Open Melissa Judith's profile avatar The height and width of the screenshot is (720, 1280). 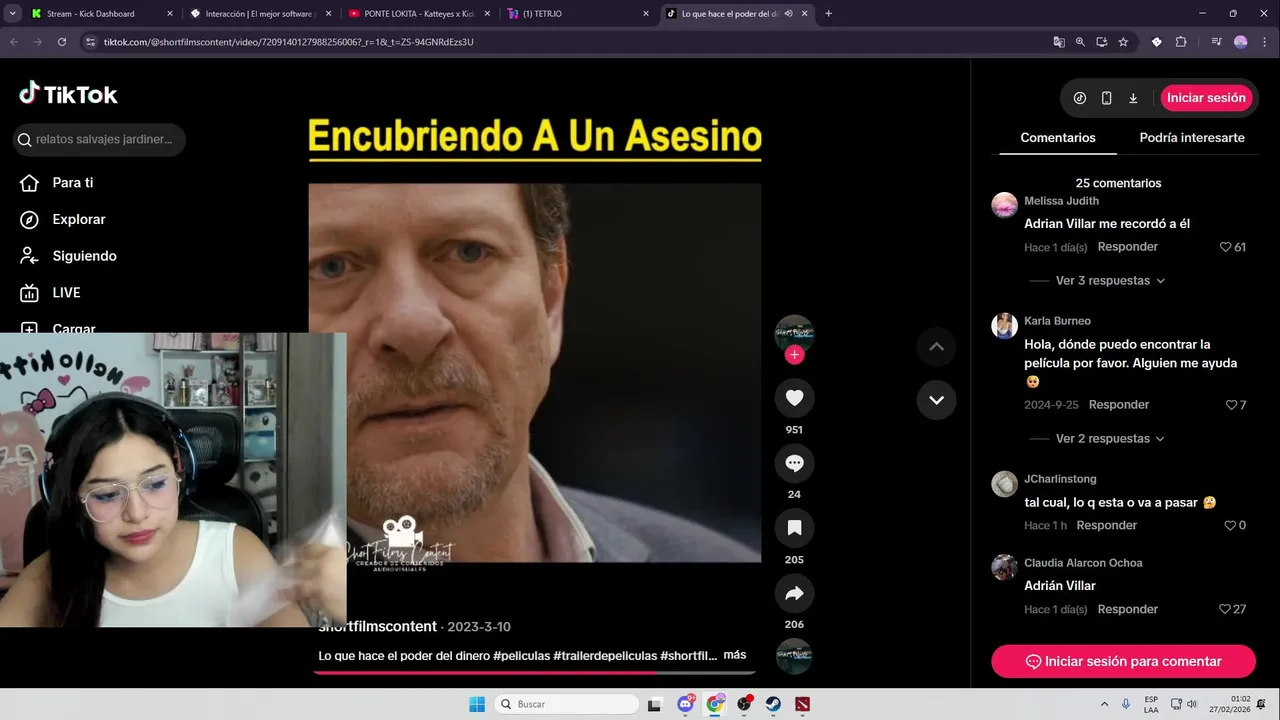(x=1004, y=205)
